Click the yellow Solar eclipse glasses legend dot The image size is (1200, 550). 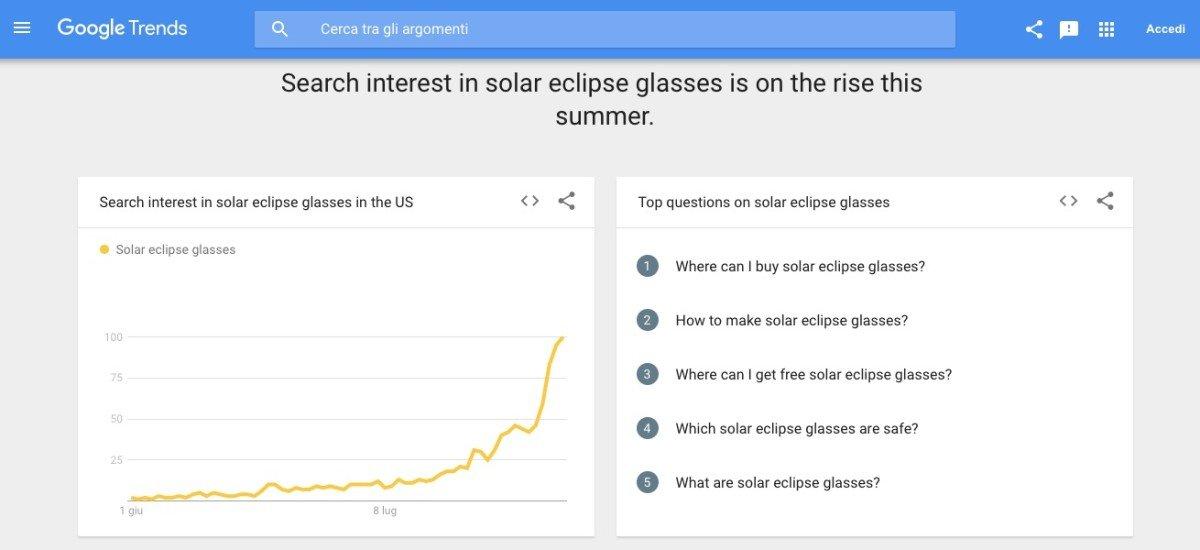click(104, 250)
